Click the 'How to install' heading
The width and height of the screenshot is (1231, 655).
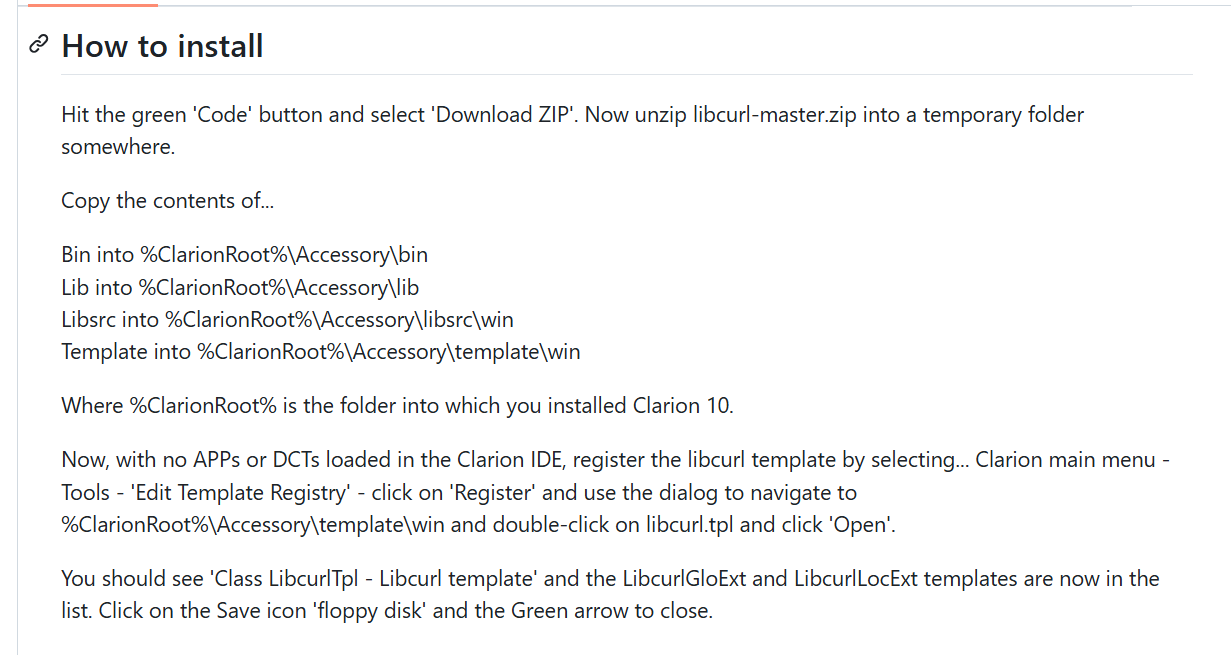162,46
